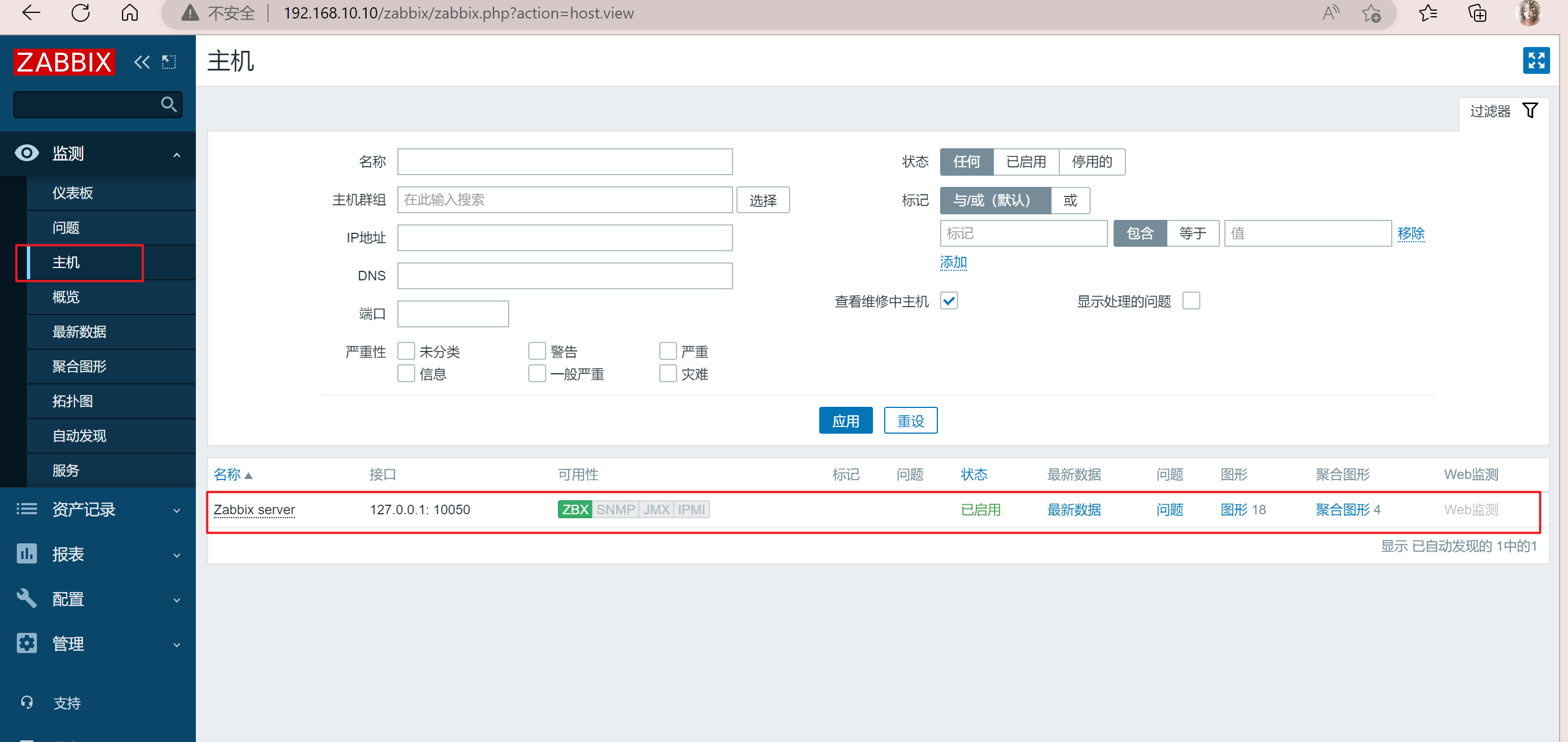1568x742 pixels.
Task: Click the green ZBX availability badge
Action: click(x=575, y=509)
